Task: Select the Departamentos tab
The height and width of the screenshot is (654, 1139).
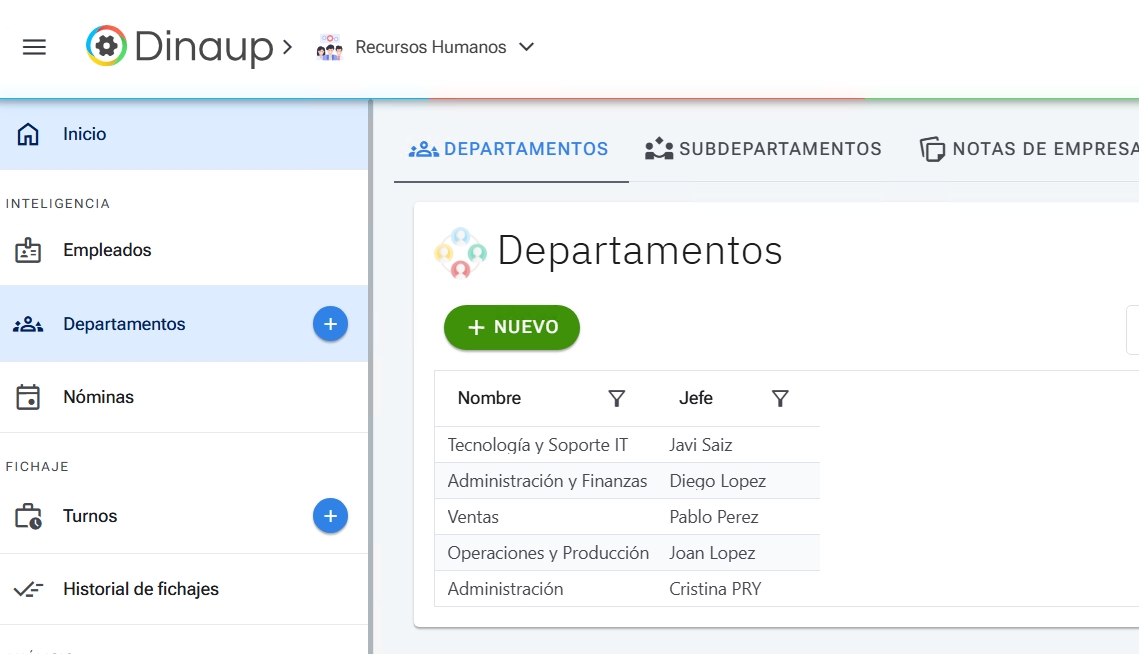Action: click(x=509, y=149)
